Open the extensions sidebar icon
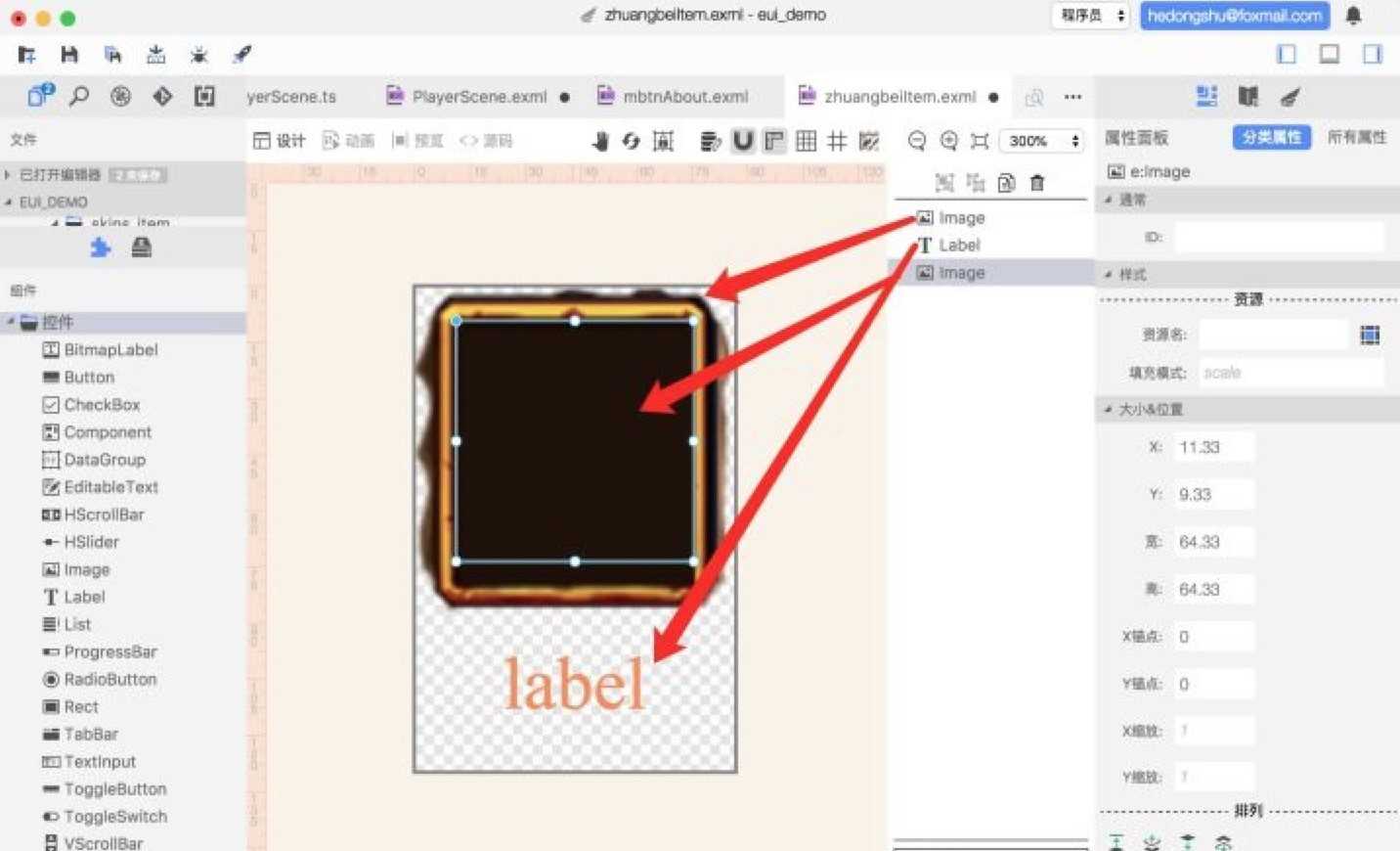 click(x=204, y=96)
